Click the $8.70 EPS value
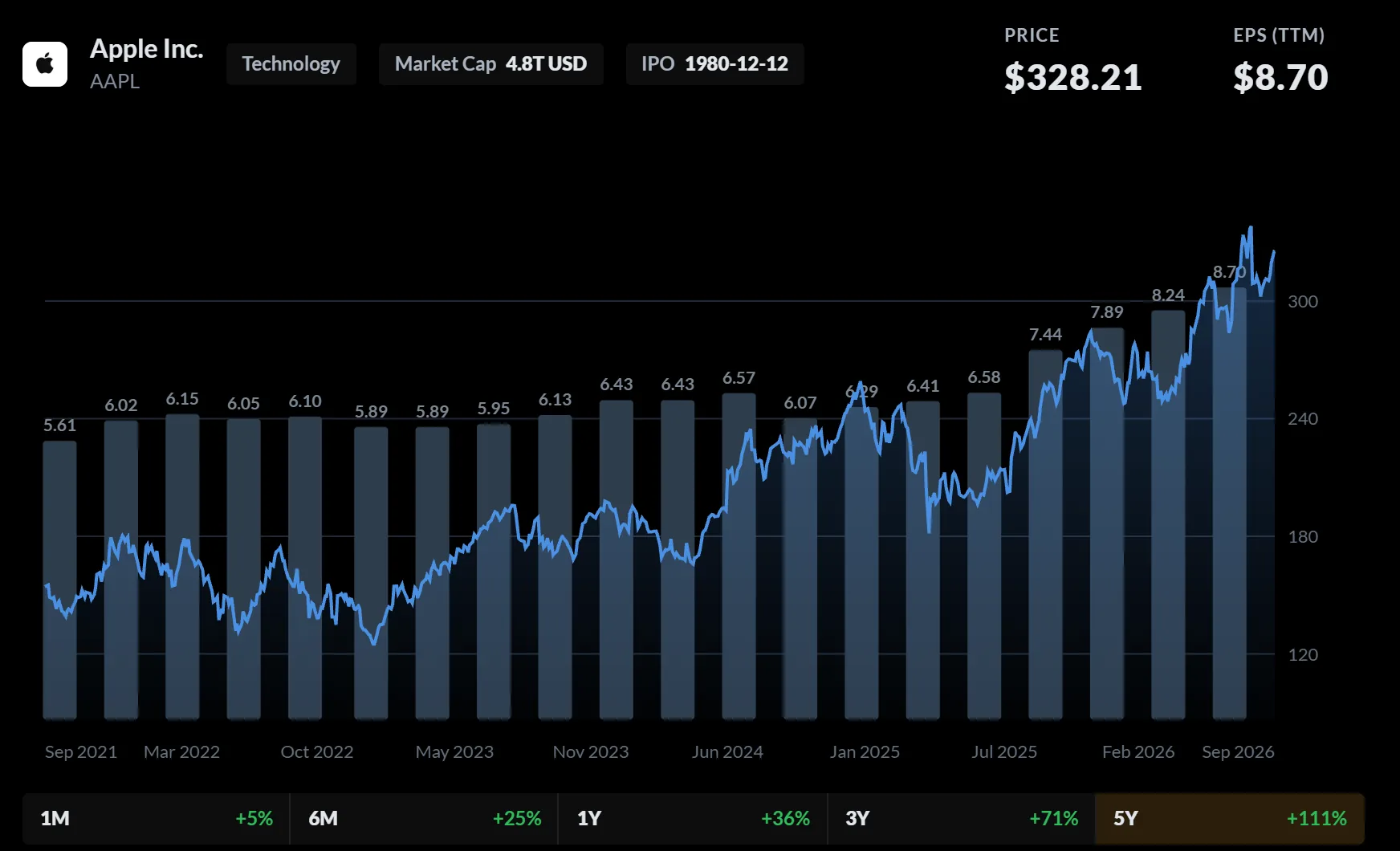The height and width of the screenshot is (851, 1400). pos(1281,78)
